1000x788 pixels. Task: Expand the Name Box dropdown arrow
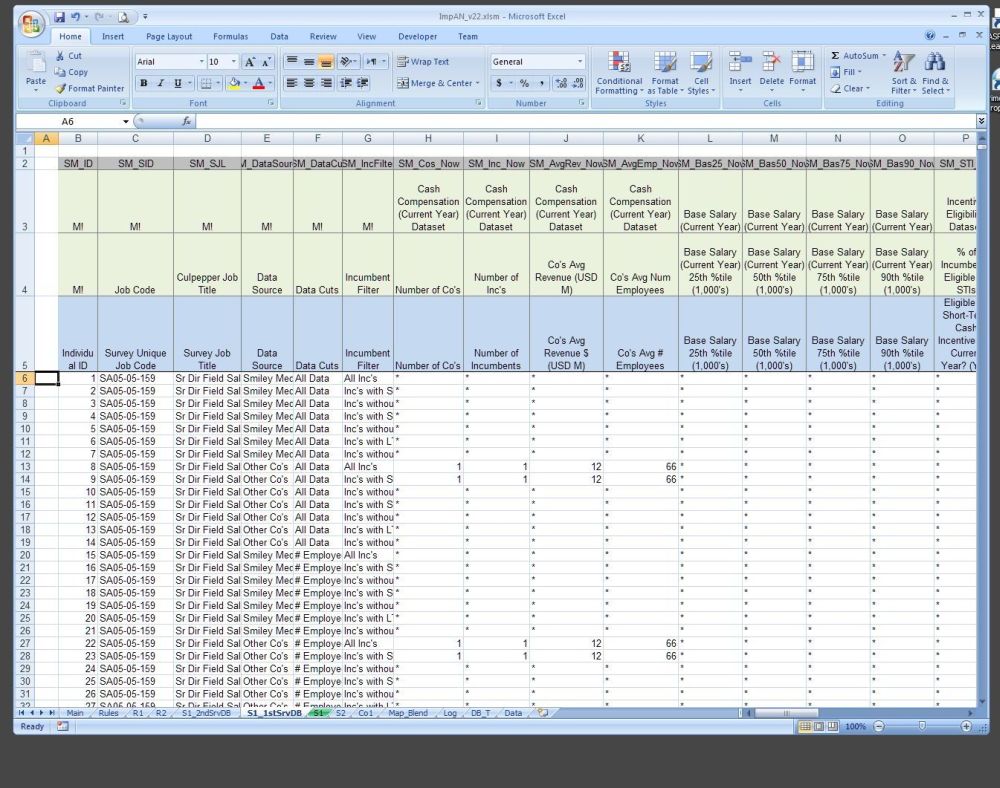click(126, 121)
